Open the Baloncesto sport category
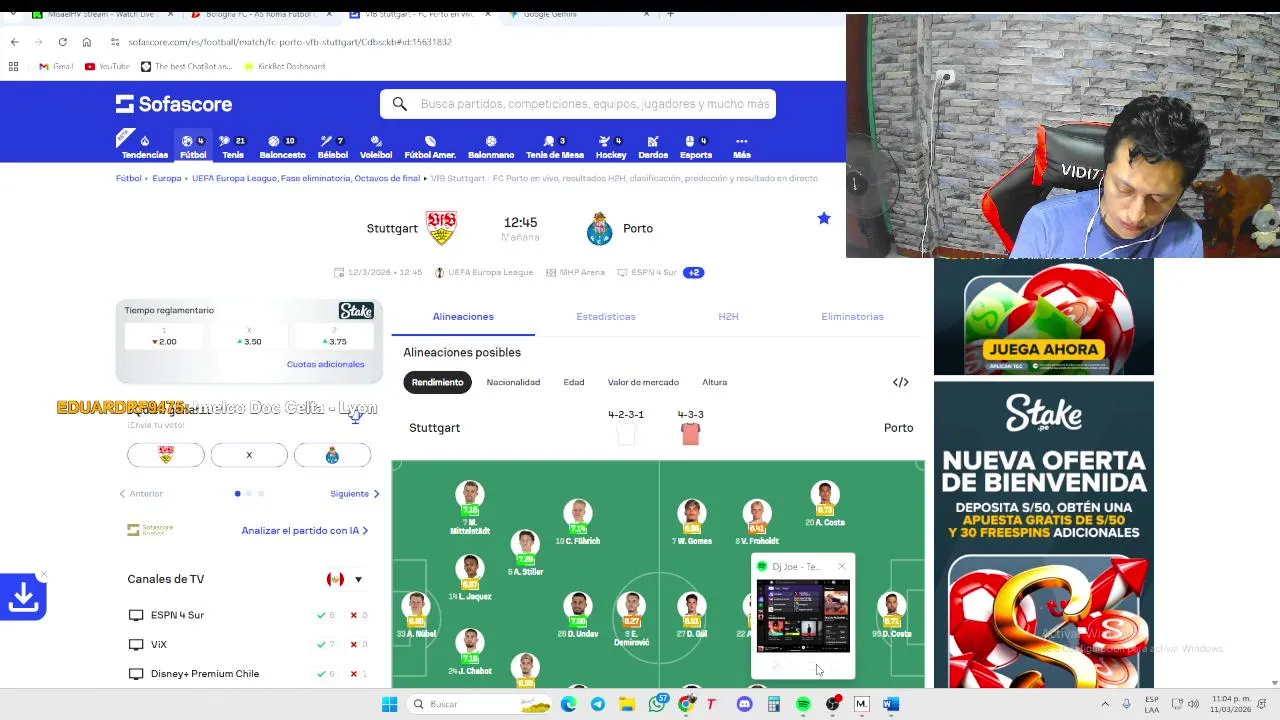1280x720 pixels. pos(282,147)
